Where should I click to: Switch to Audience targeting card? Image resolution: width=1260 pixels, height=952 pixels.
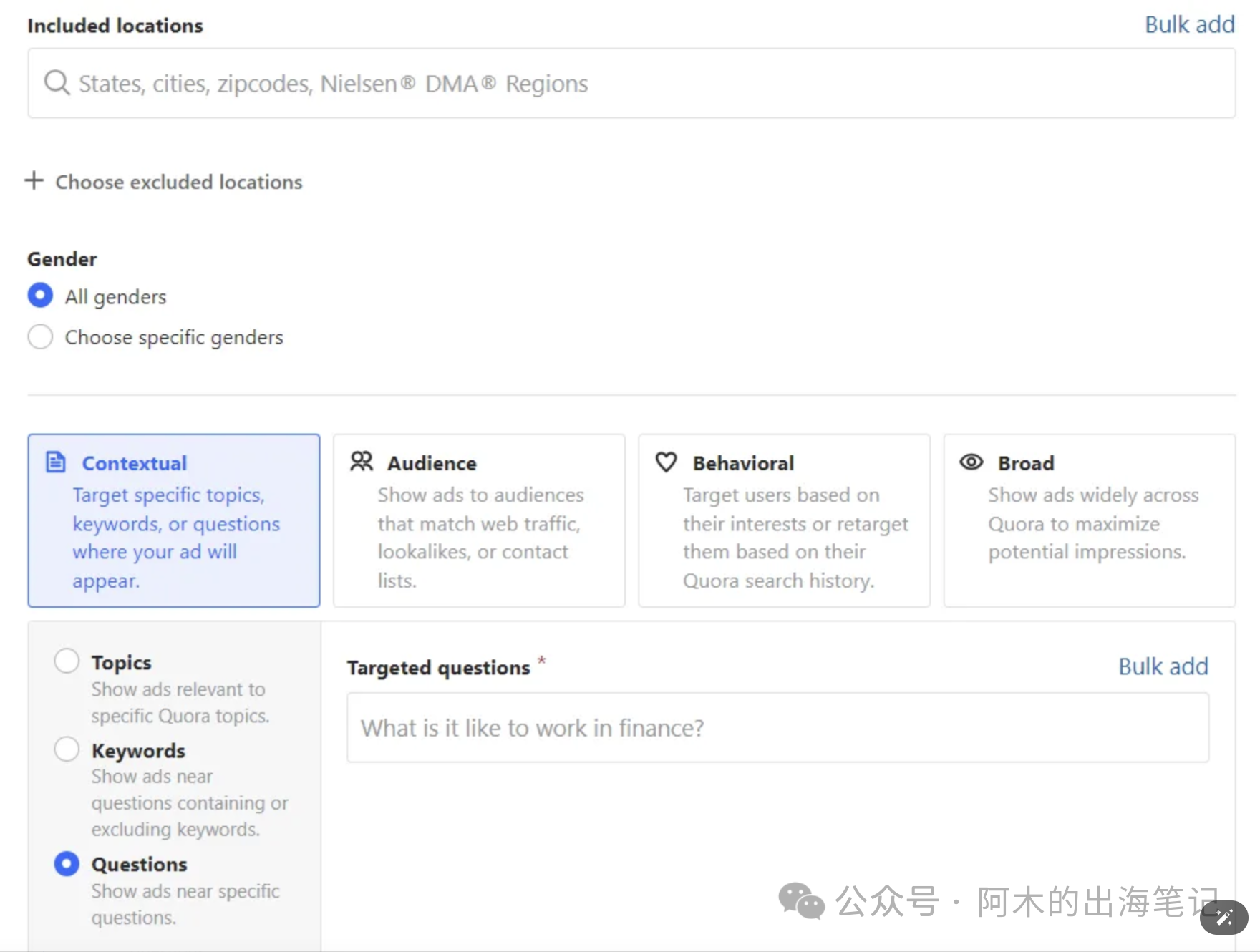(479, 520)
